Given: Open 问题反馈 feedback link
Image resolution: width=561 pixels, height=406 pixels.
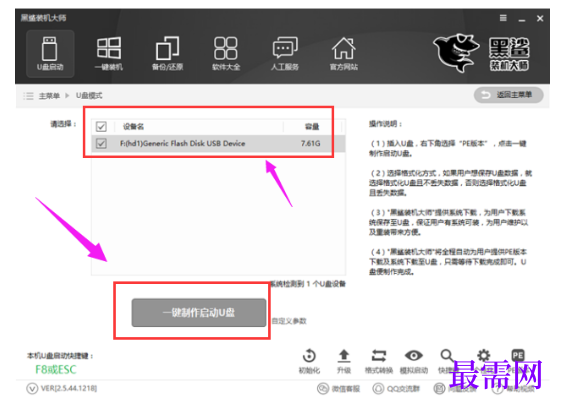Looking at the screenshot, I should [x=456, y=388].
